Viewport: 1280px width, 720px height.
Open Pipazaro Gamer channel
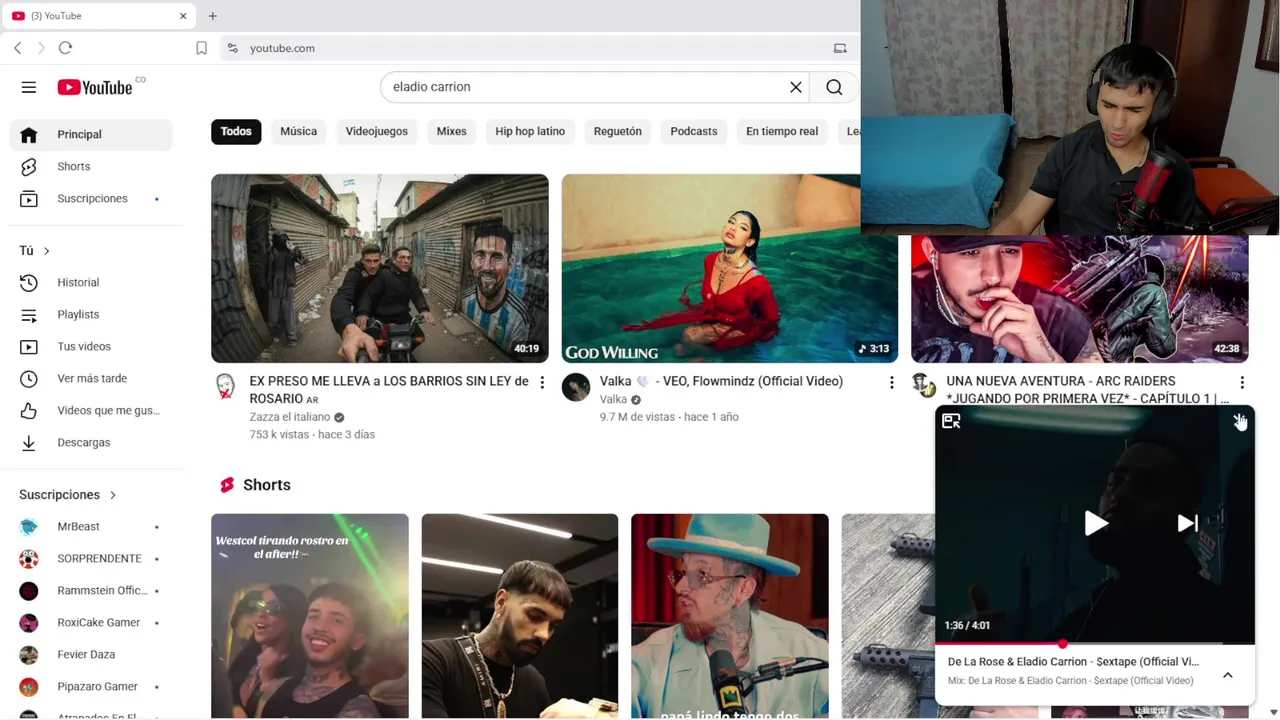(x=91, y=686)
